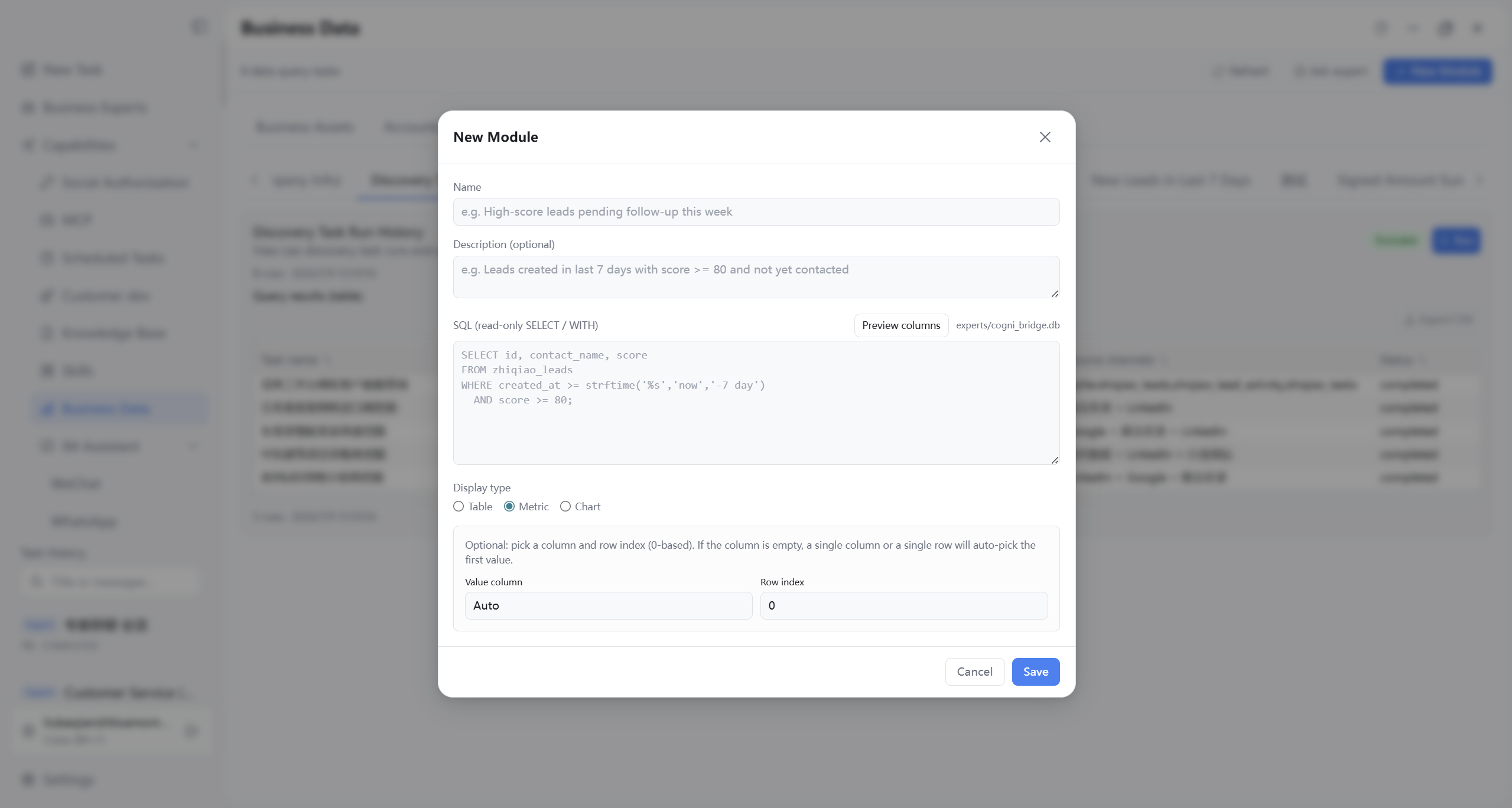Open Settings at the sidebar bottom
This screenshot has height=808, width=1512.
[58, 780]
